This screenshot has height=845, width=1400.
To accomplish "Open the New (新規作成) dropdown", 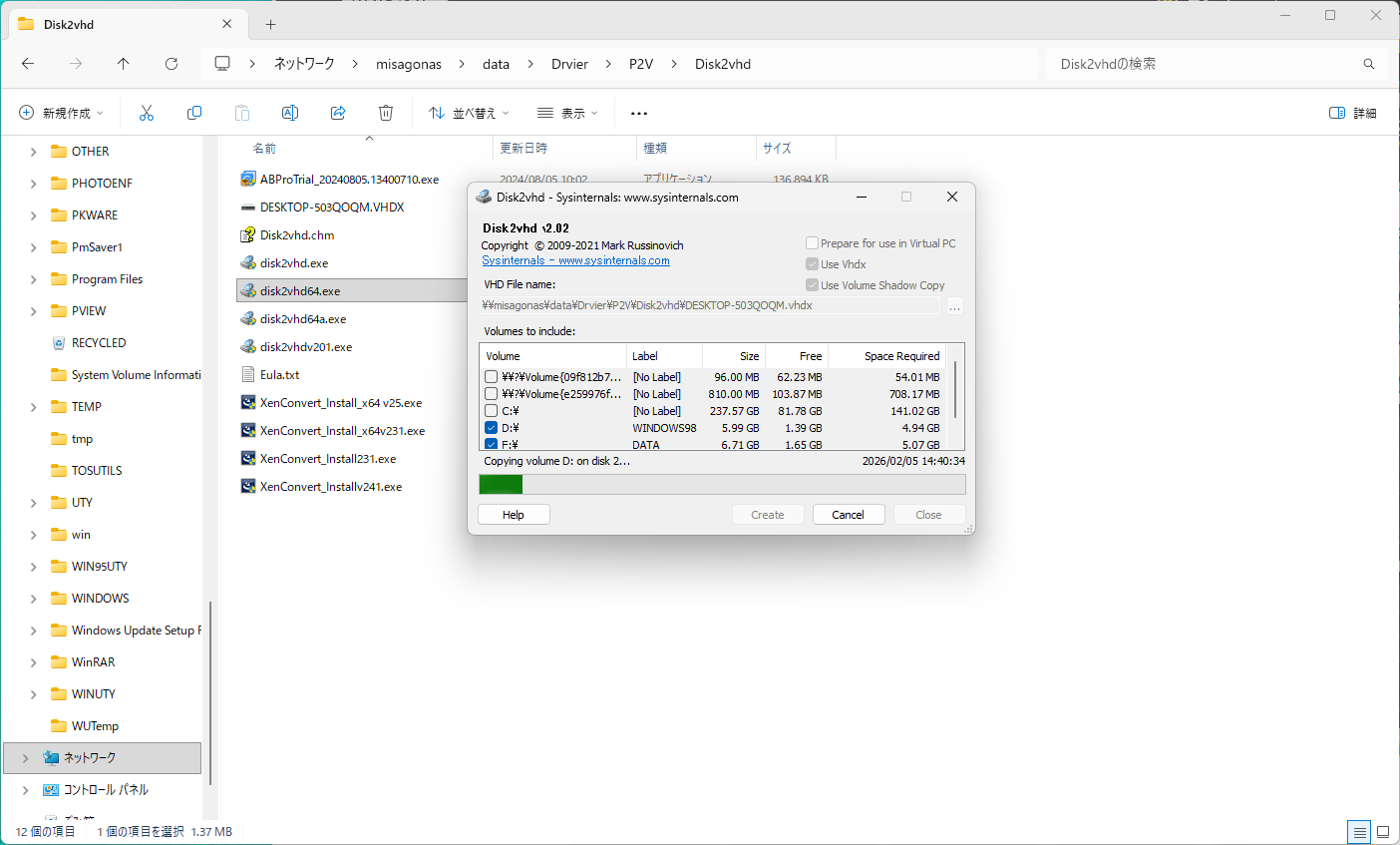I will click(x=61, y=113).
